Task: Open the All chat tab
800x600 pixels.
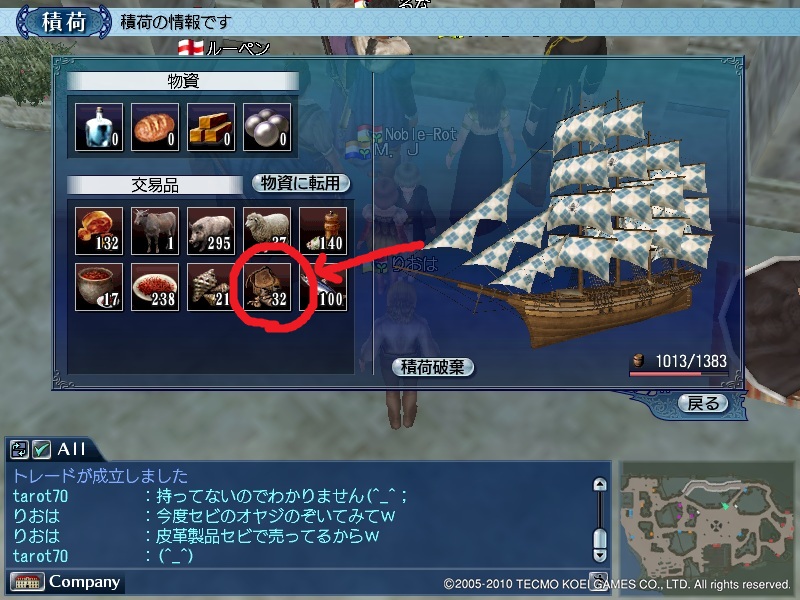Action: (x=70, y=449)
